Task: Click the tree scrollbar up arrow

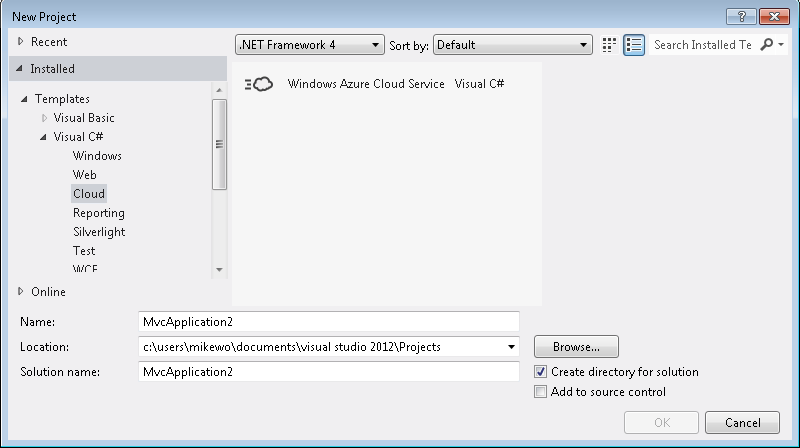Action: click(x=219, y=90)
